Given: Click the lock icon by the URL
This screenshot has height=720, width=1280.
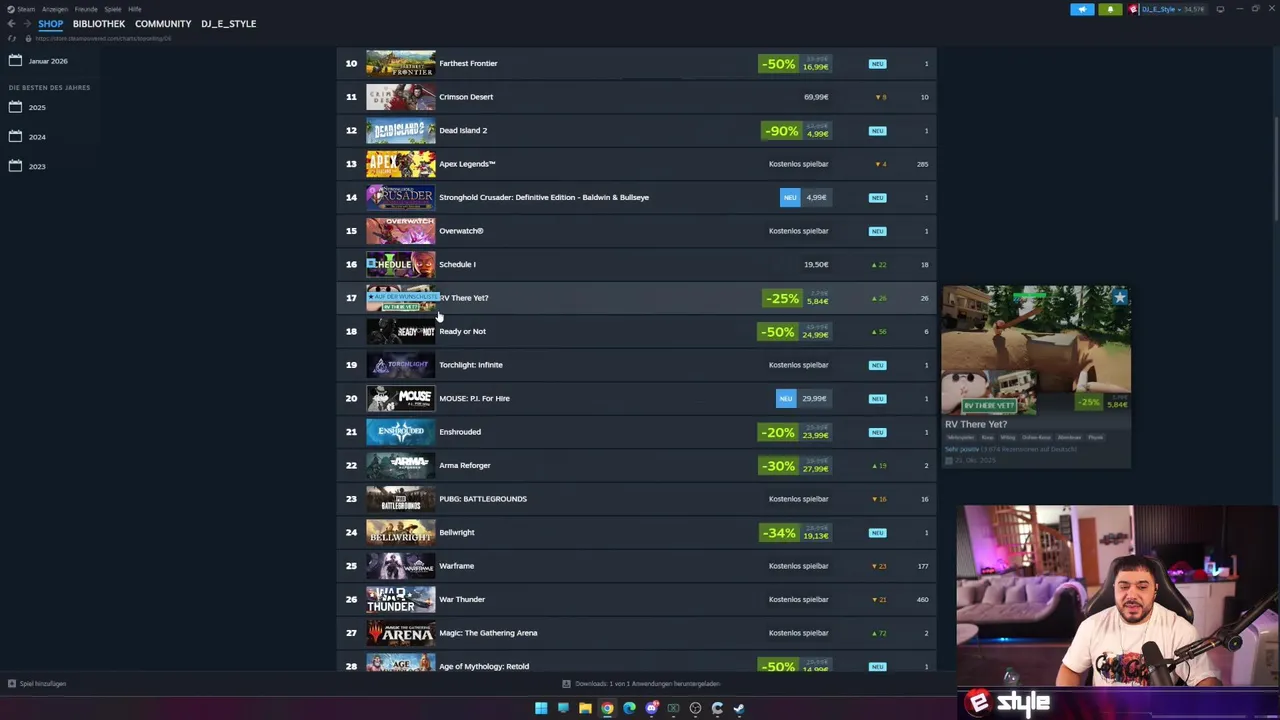Looking at the screenshot, I should click(28, 38).
